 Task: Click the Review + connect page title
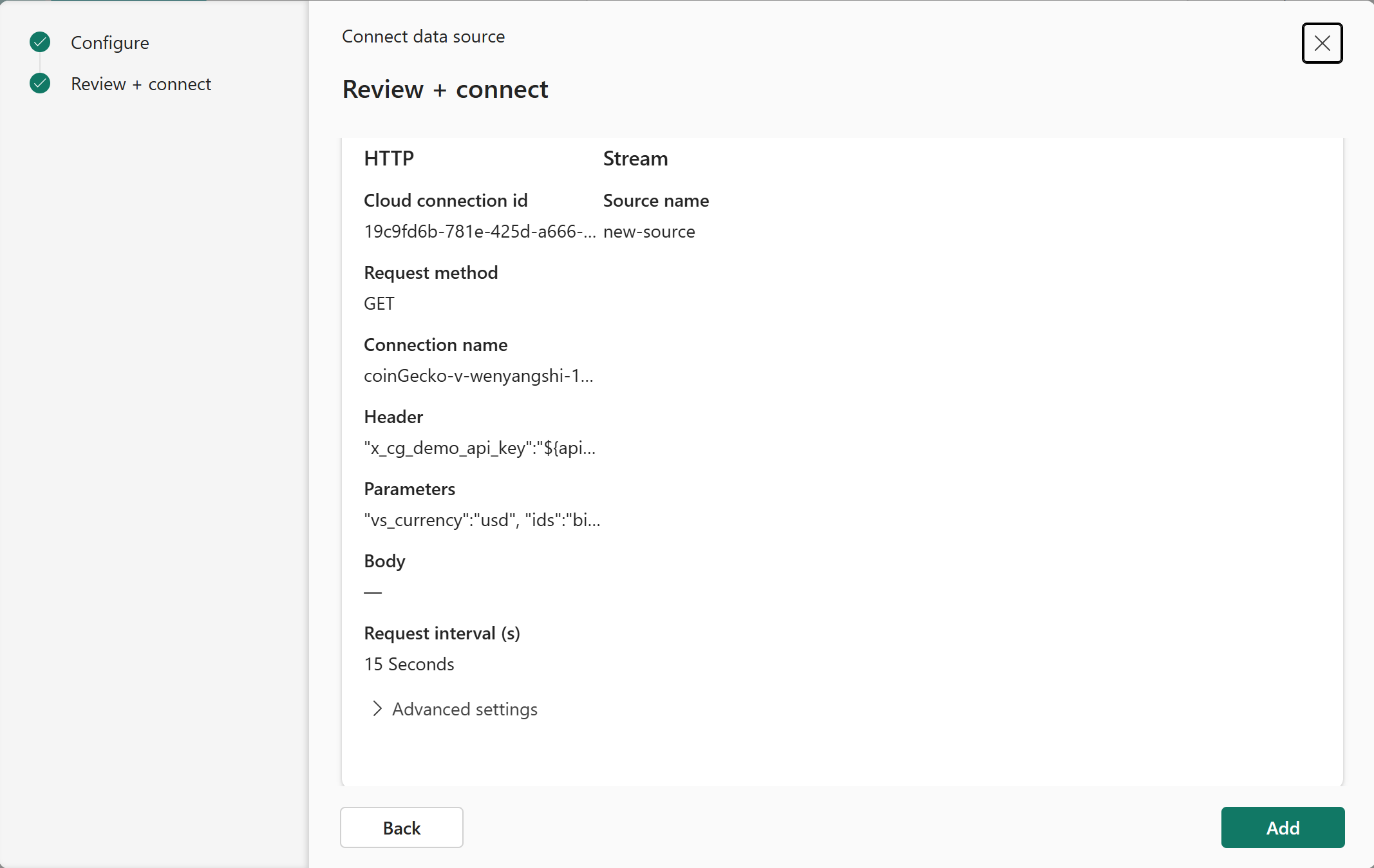coord(445,89)
